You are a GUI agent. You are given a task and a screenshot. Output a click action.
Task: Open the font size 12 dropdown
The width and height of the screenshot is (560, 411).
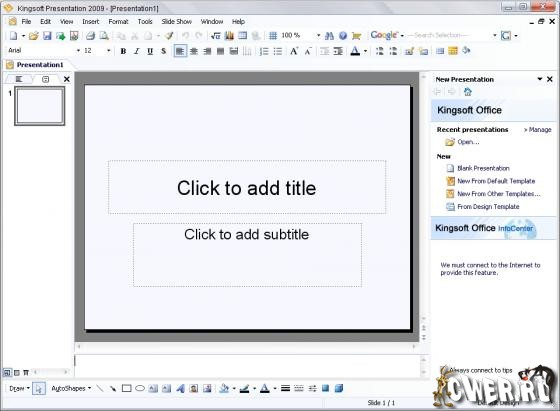click(x=109, y=51)
